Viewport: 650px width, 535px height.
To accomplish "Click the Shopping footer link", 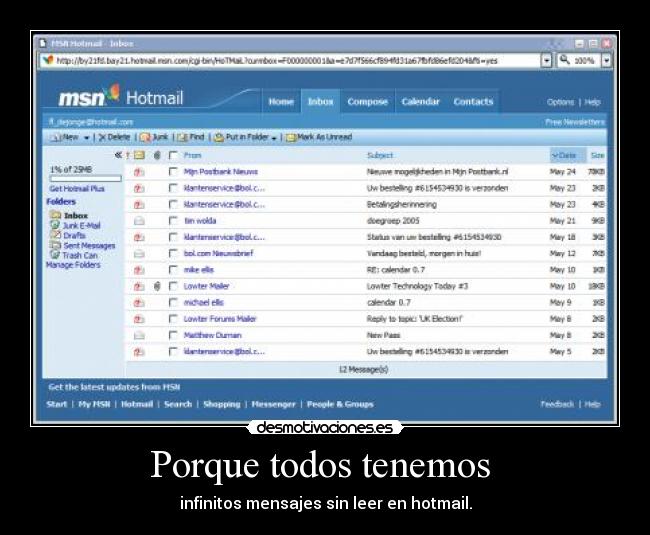I will pyautogui.click(x=222, y=404).
